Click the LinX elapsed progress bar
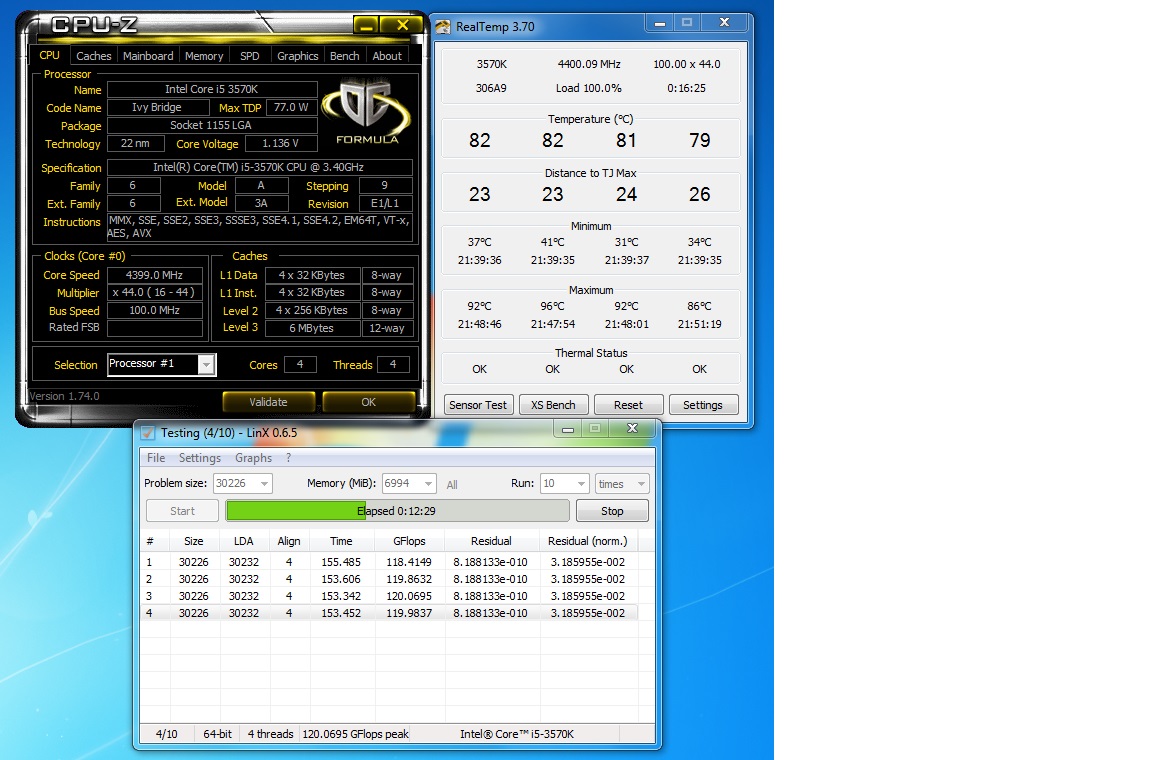The width and height of the screenshot is (1152, 760). pyautogui.click(x=397, y=511)
